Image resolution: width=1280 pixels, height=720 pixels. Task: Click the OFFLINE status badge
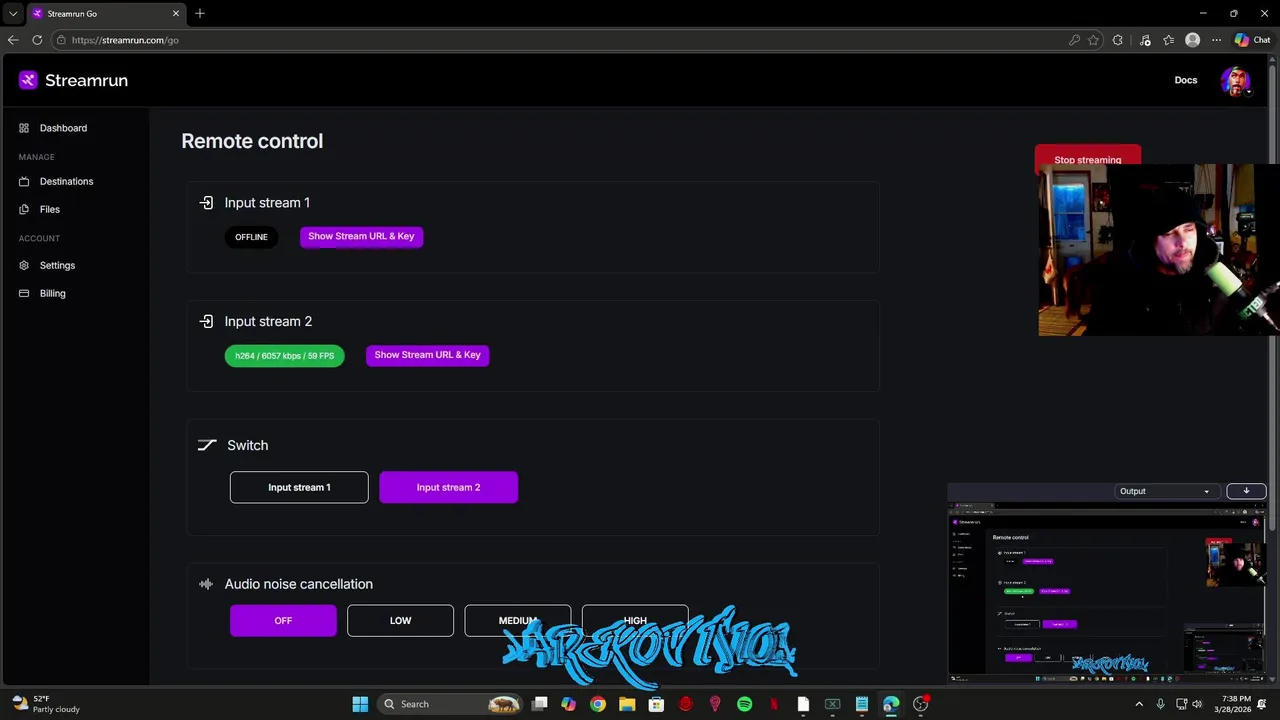pyautogui.click(x=251, y=237)
